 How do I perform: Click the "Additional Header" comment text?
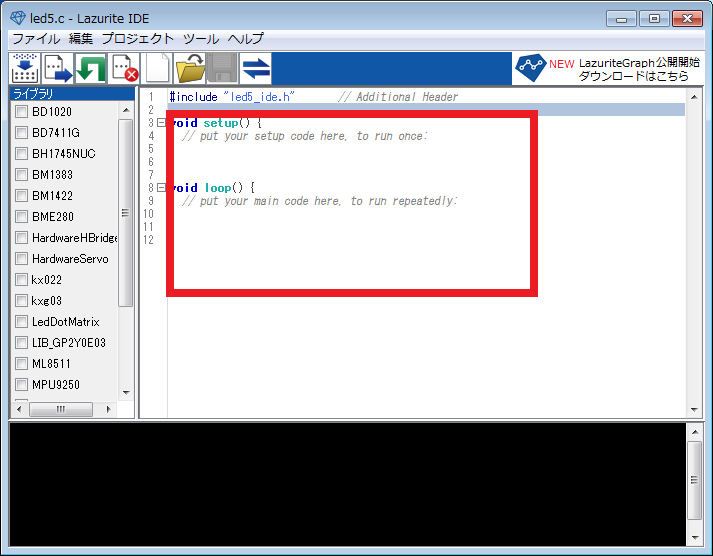(398, 97)
